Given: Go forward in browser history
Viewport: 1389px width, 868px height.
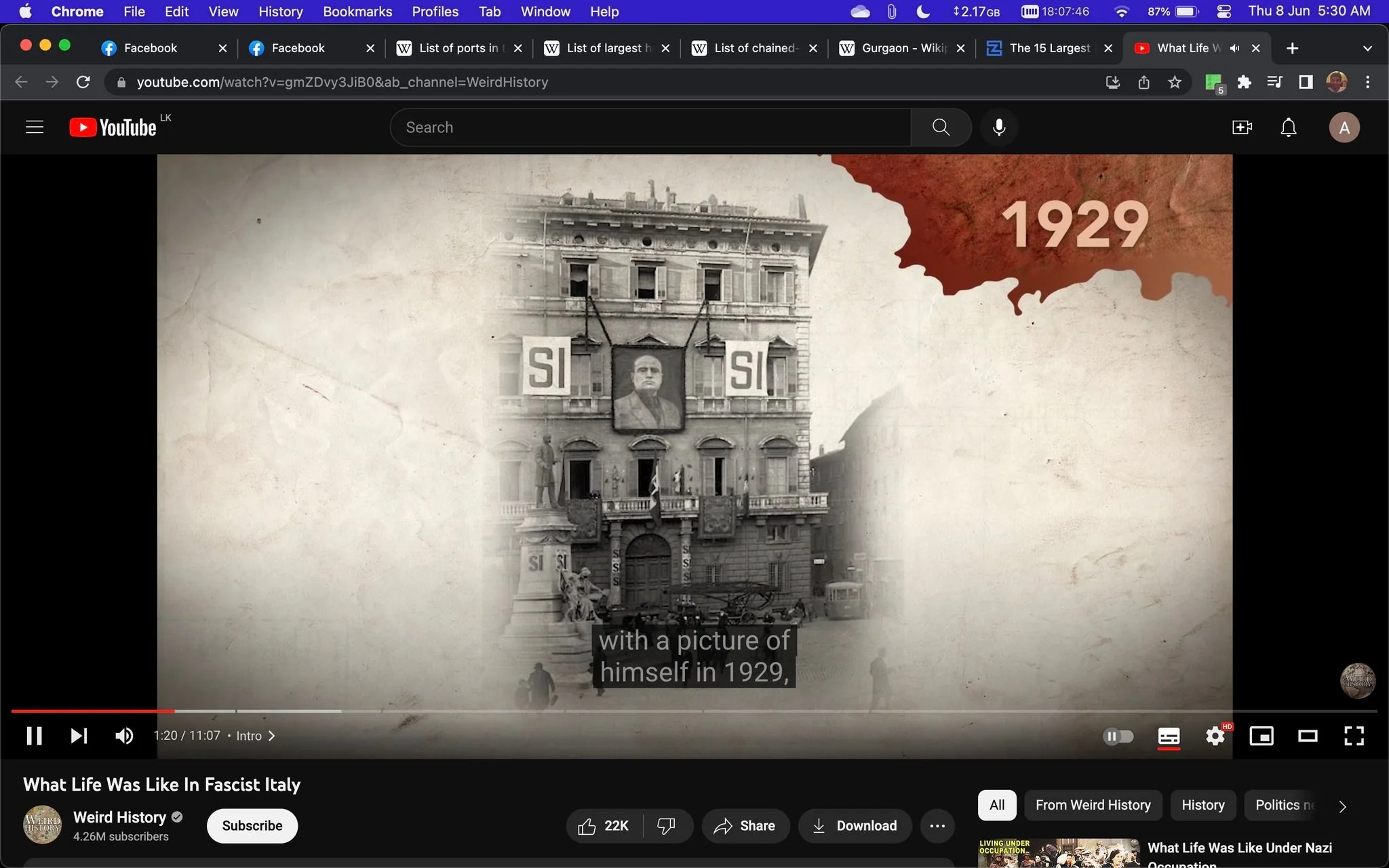Looking at the screenshot, I should (52, 82).
